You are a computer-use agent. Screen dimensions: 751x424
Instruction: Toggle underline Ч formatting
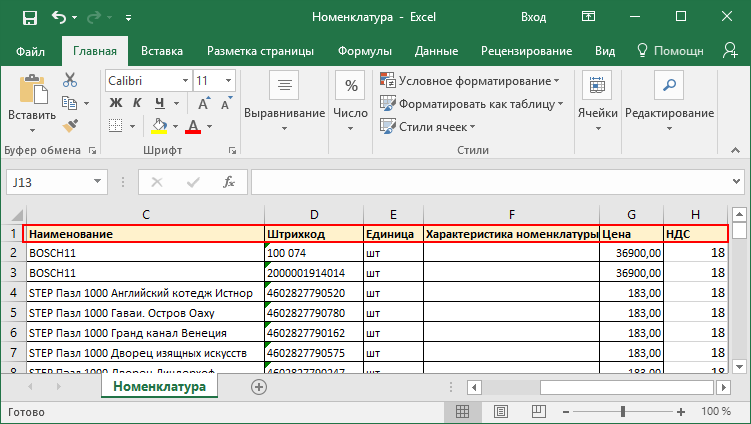click(160, 103)
